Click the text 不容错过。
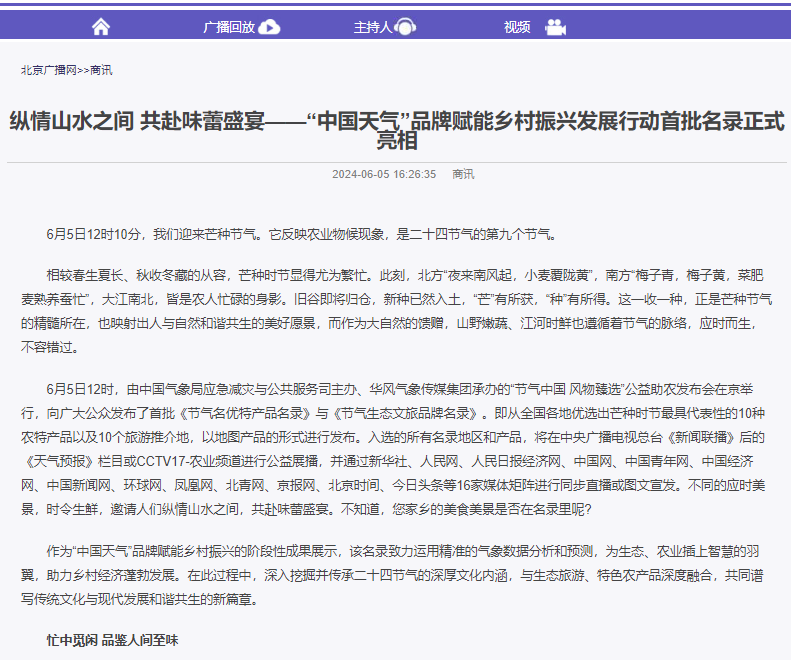791x660 pixels. [49, 347]
